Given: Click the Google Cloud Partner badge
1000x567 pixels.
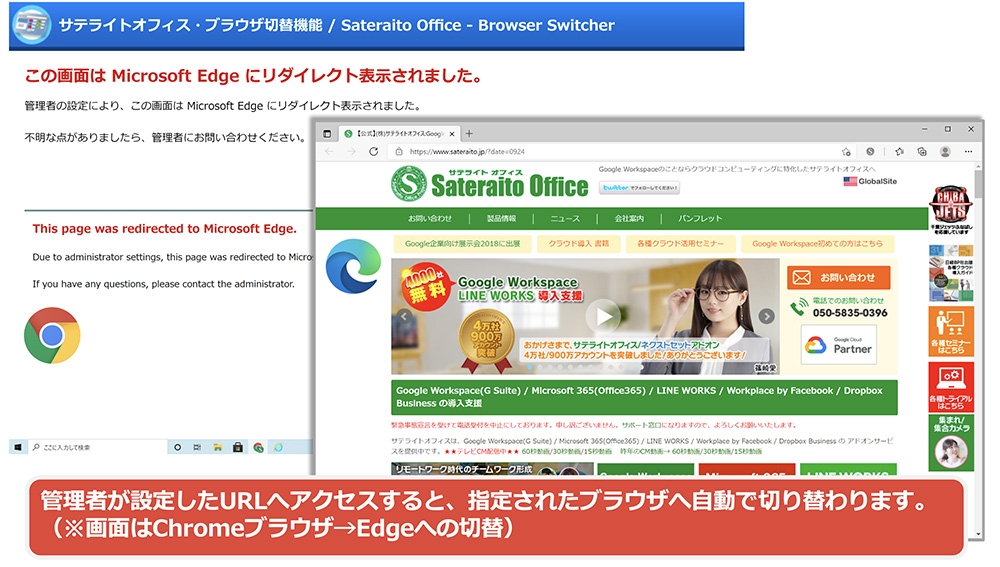Looking at the screenshot, I should (x=838, y=345).
